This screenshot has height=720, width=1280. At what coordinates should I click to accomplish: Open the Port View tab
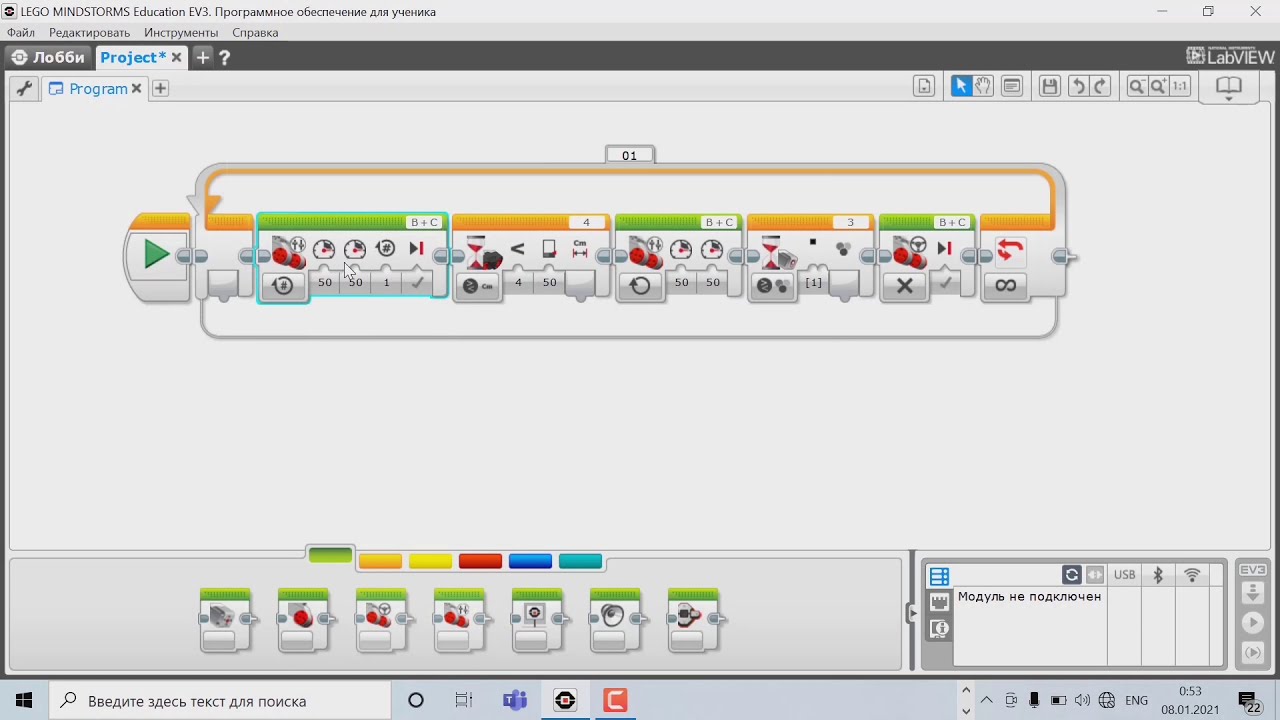pyautogui.click(x=939, y=602)
